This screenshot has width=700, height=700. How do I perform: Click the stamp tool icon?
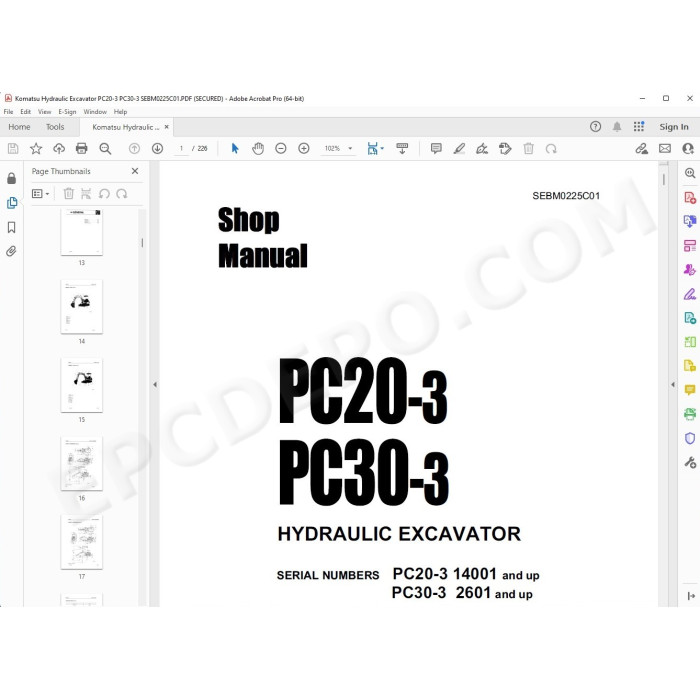tap(505, 149)
